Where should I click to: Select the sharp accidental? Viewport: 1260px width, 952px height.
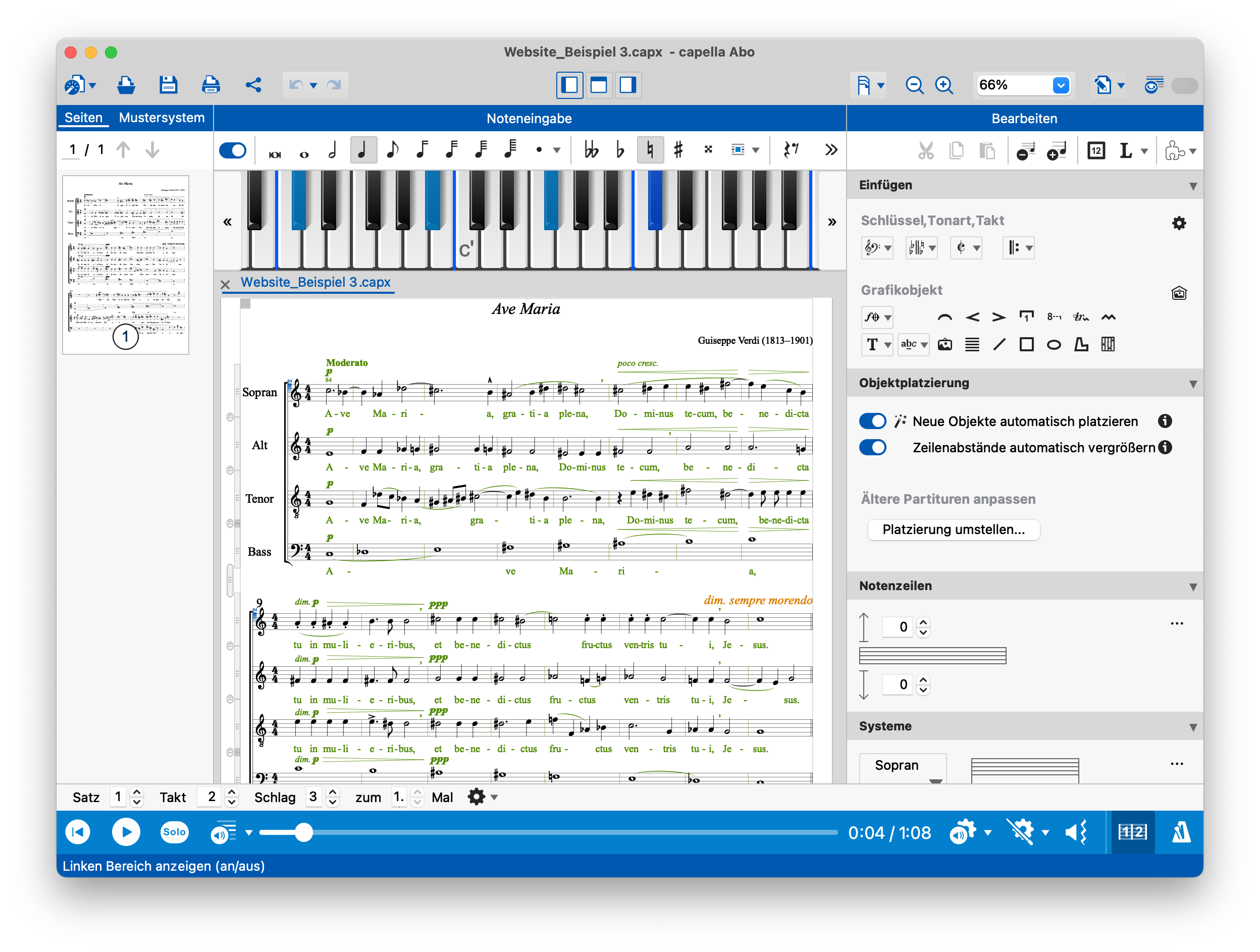click(678, 150)
